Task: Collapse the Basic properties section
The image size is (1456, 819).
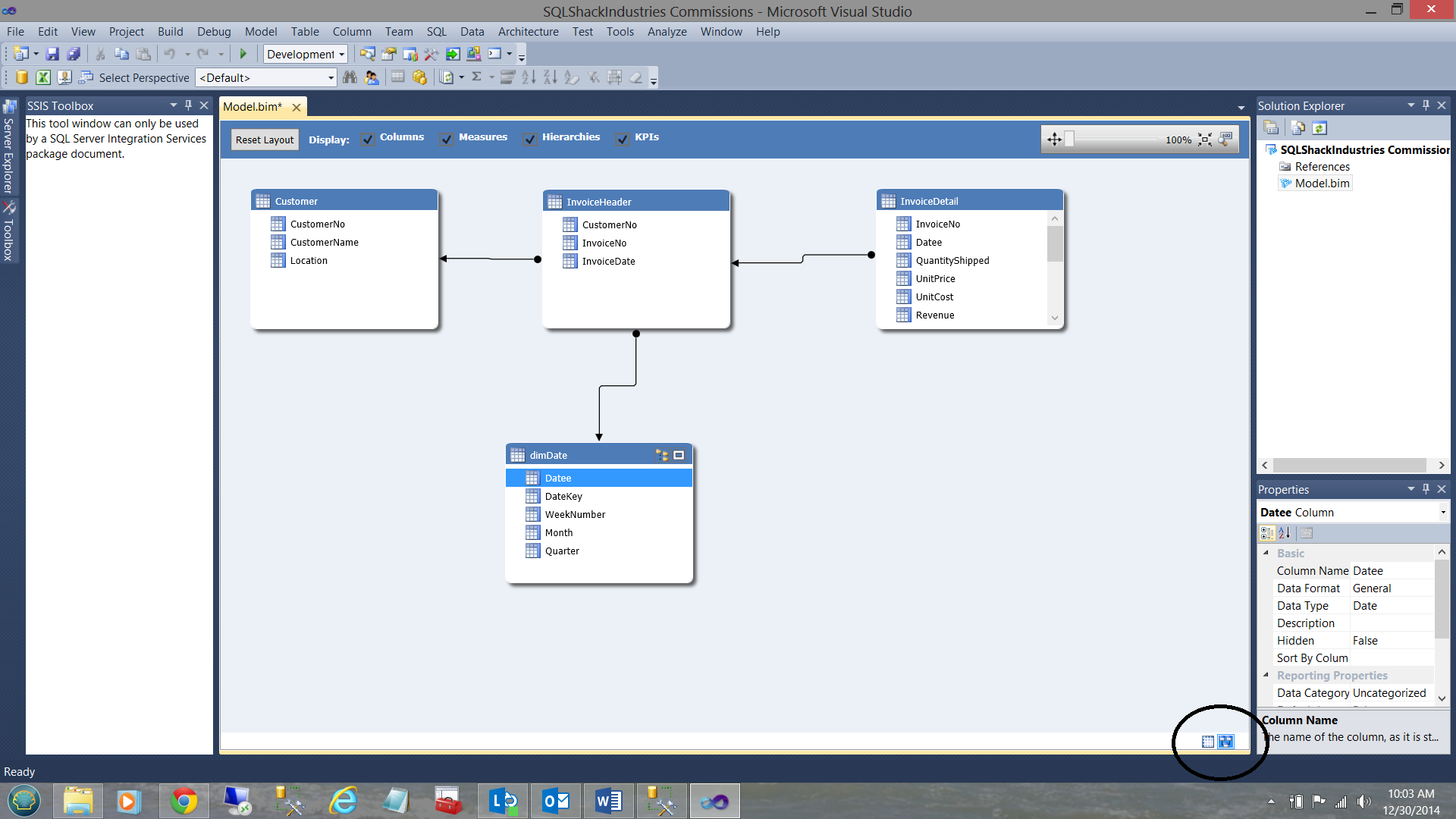Action: (x=1266, y=553)
